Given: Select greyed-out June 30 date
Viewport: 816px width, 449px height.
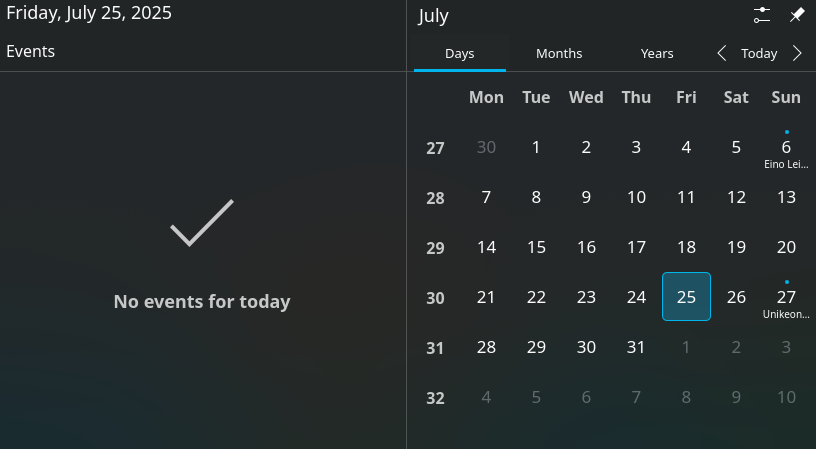Looking at the screenshot, I should pyautogui.click(x=486, y=147).
